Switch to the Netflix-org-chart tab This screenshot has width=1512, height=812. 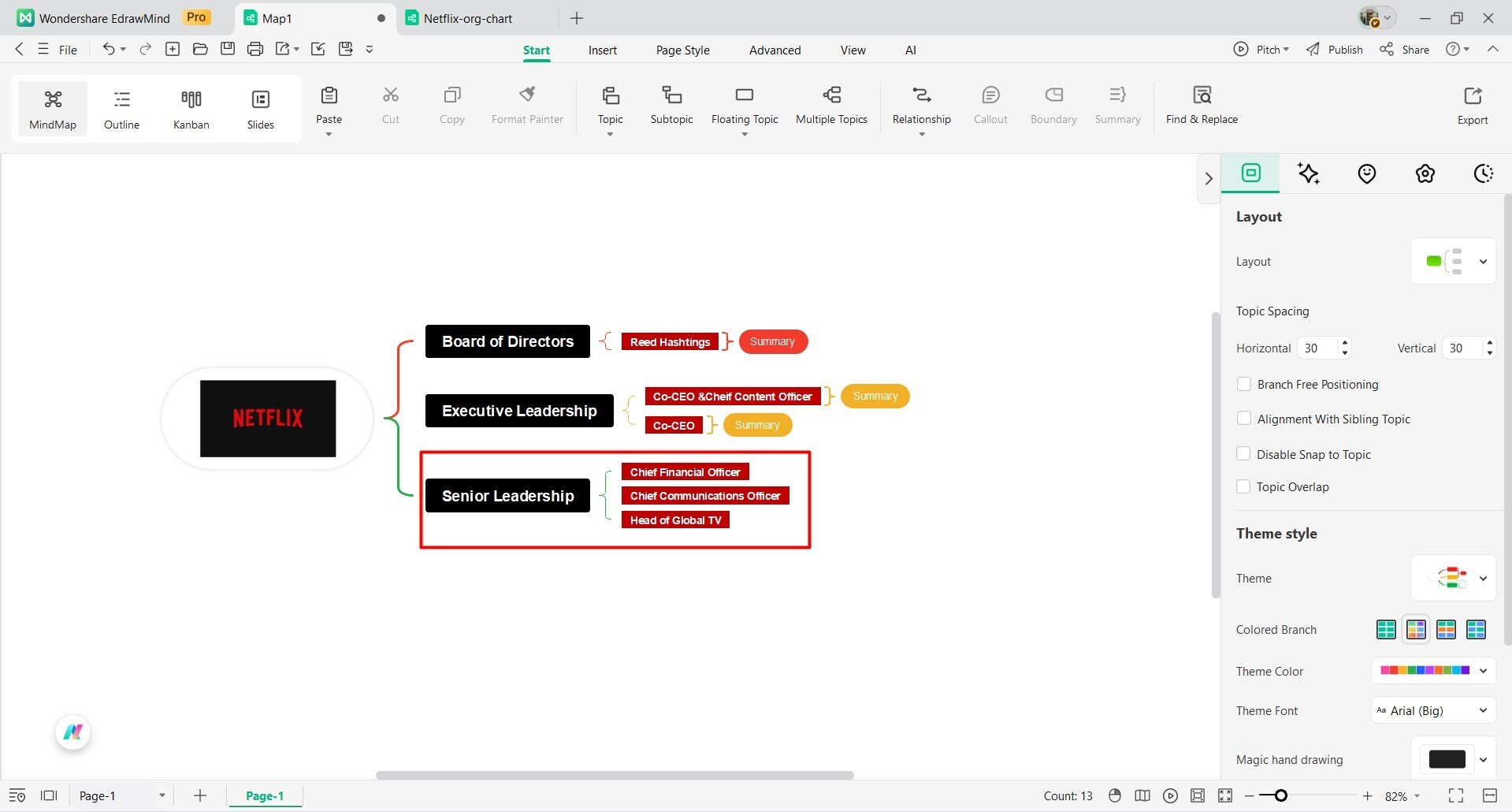pyautogui.click(x=467, y=17)
